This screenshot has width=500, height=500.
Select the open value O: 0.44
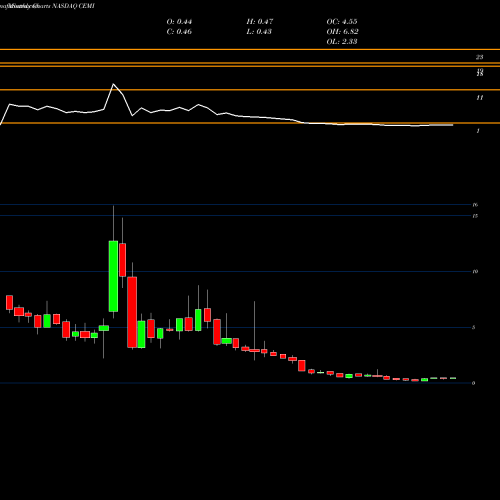pos(179,22)
